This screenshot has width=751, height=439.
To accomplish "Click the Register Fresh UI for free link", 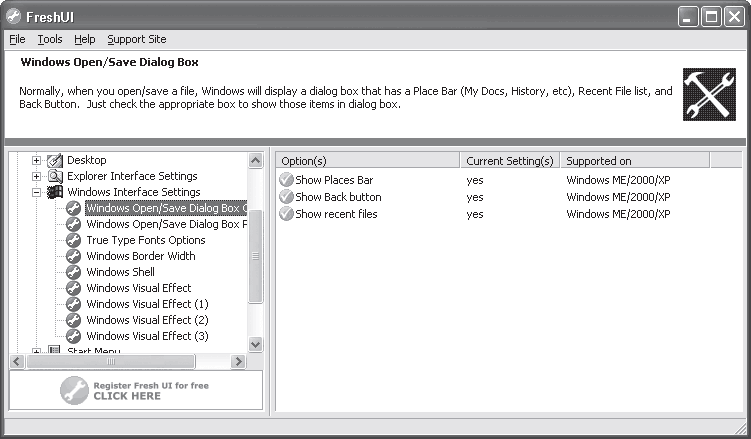I will tap(135, 391).
